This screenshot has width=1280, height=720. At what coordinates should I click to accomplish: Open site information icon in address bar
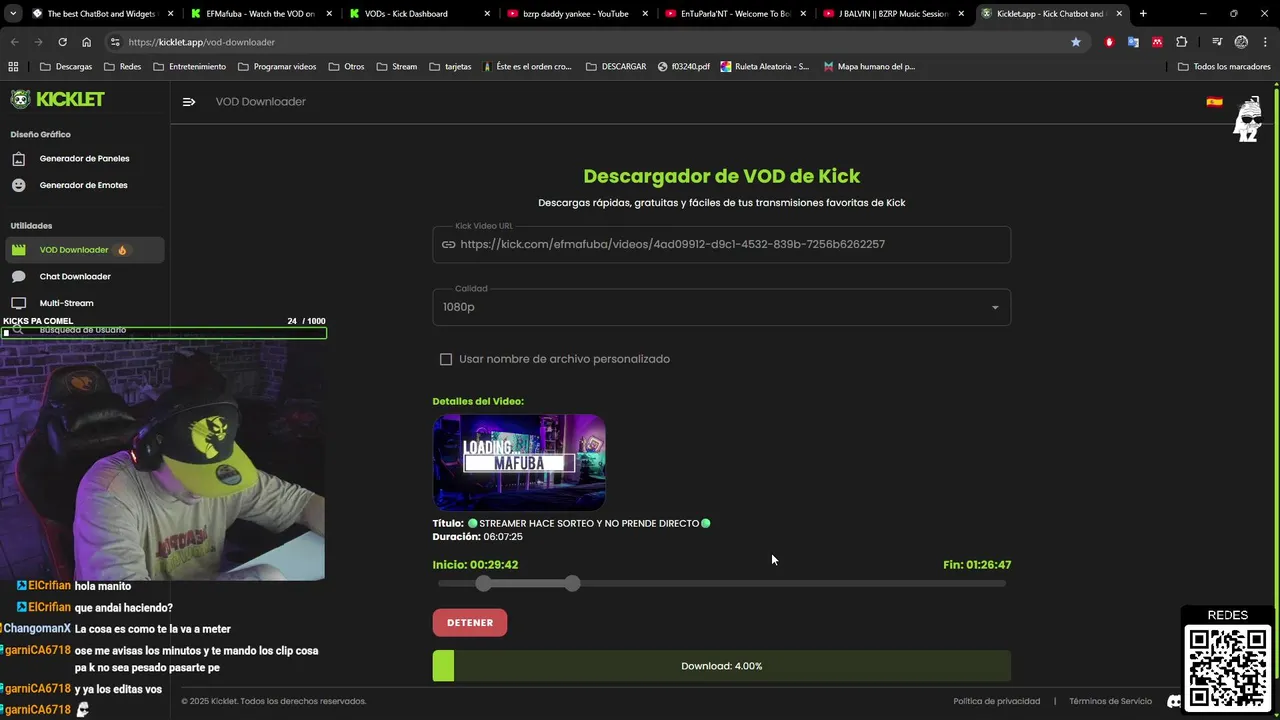click(x=115, y=42)
